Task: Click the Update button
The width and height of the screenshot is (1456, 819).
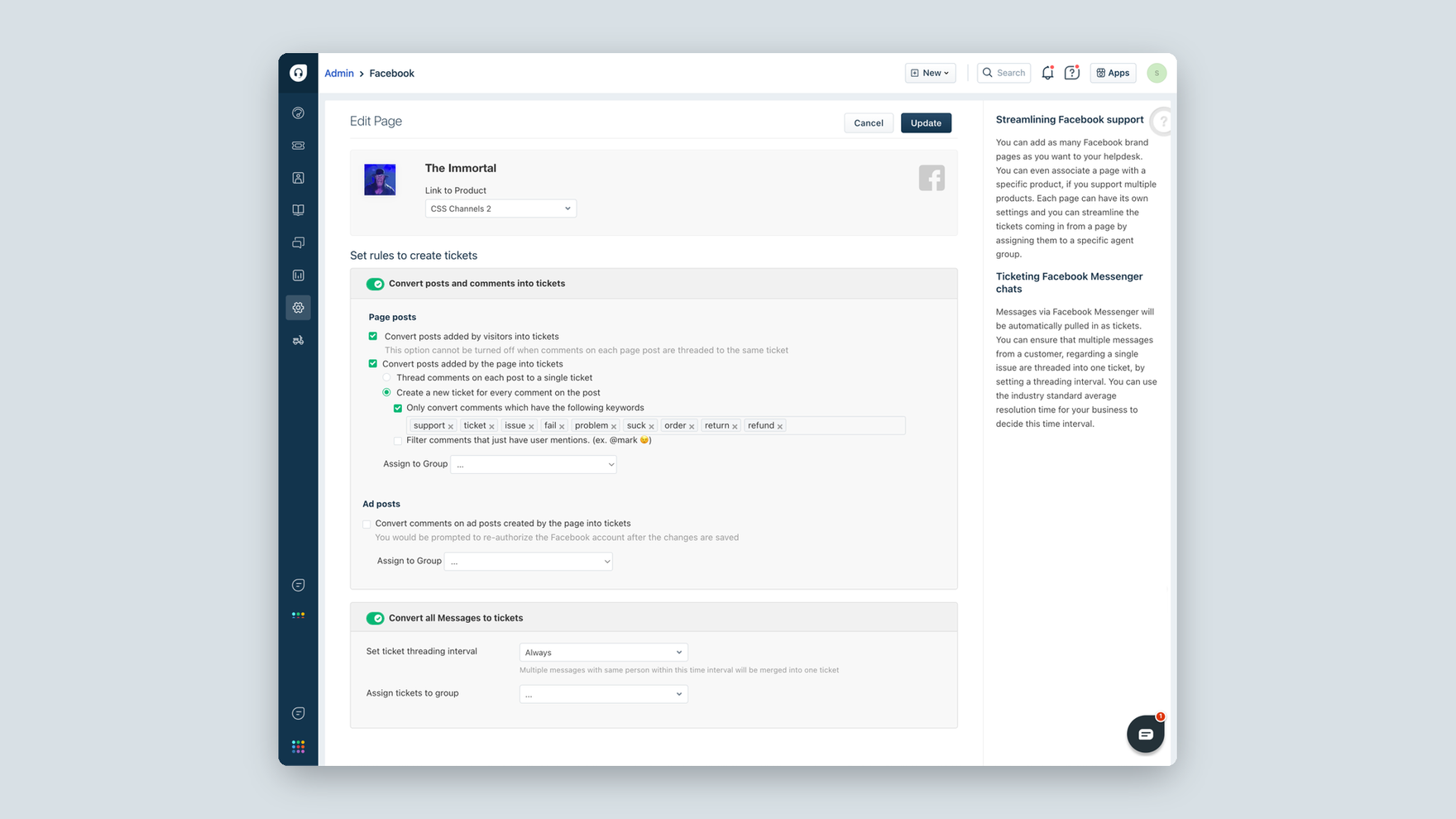Action: click(x=926, y=122)
